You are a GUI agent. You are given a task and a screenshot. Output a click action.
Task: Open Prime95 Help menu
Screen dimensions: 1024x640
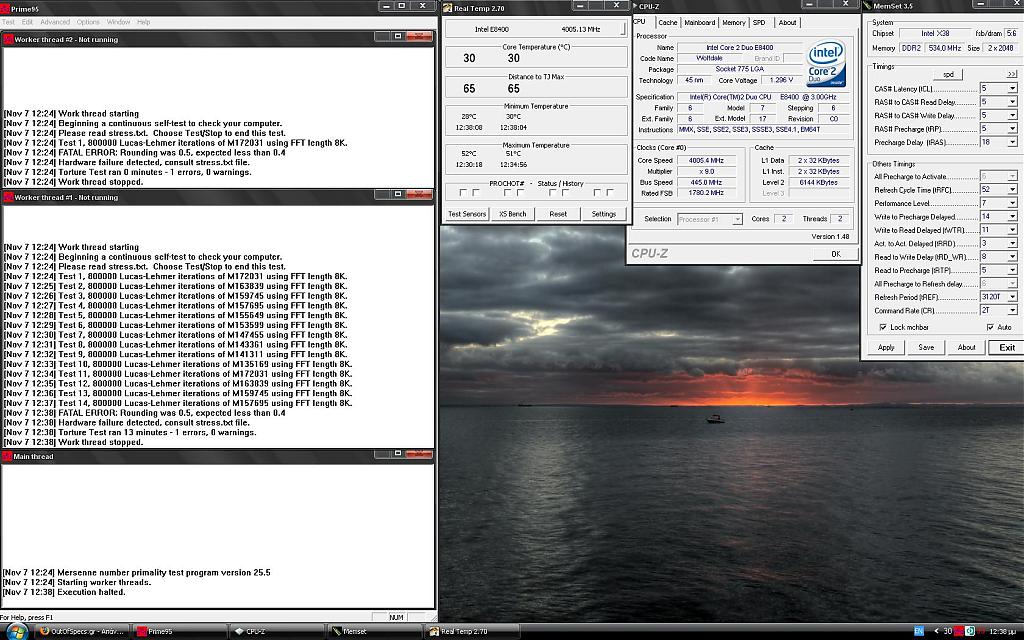(144, 22)
